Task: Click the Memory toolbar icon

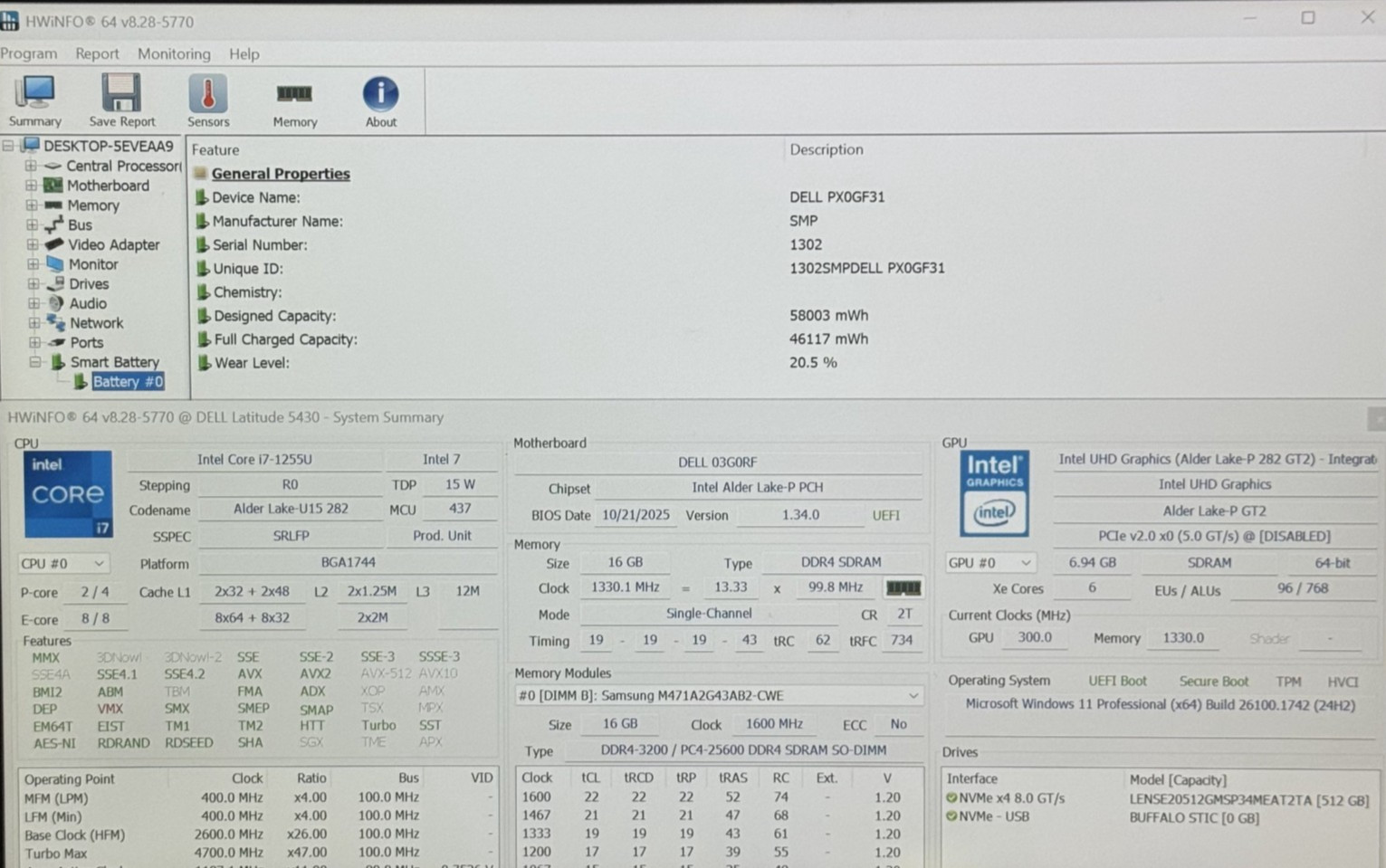Action: tap(294, 92)
